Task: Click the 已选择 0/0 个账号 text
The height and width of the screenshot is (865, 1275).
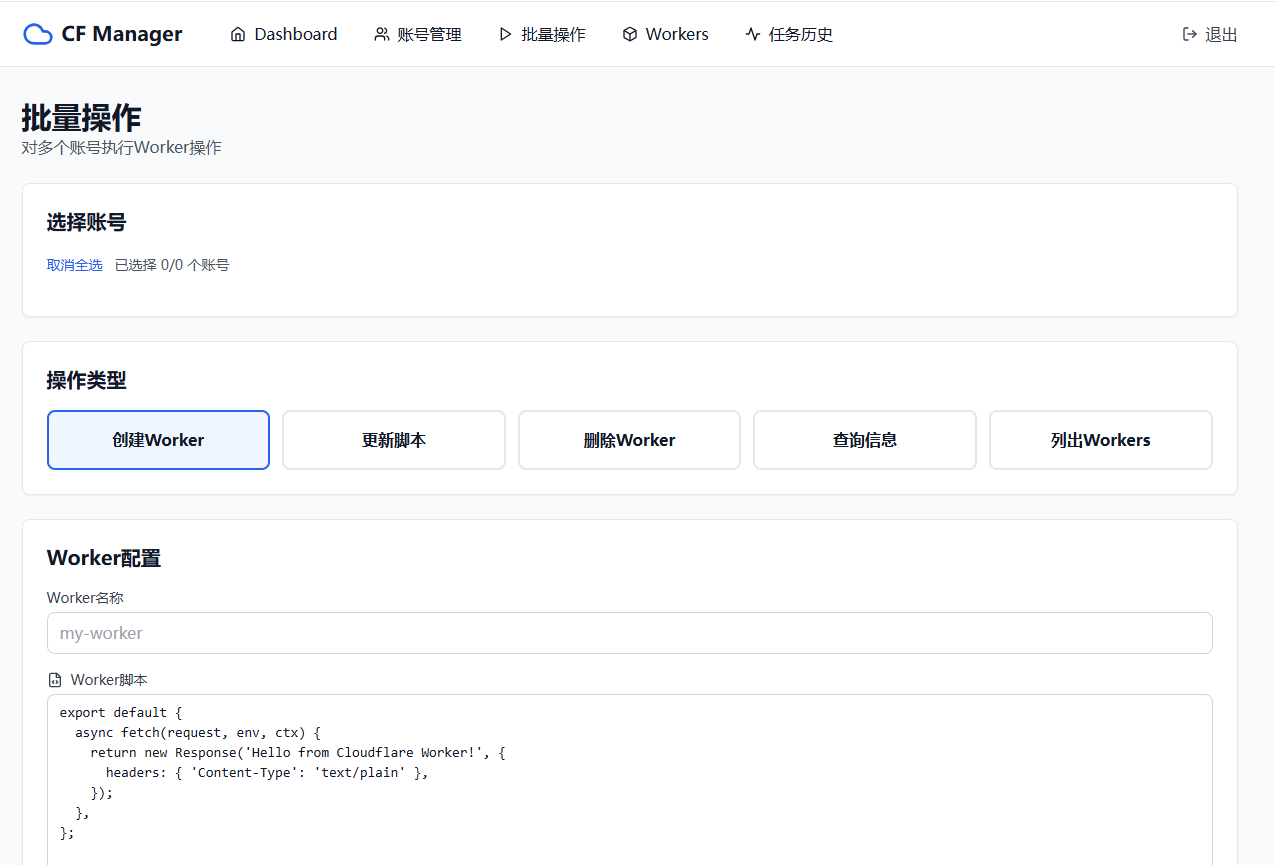Action: tap(172, 265)
